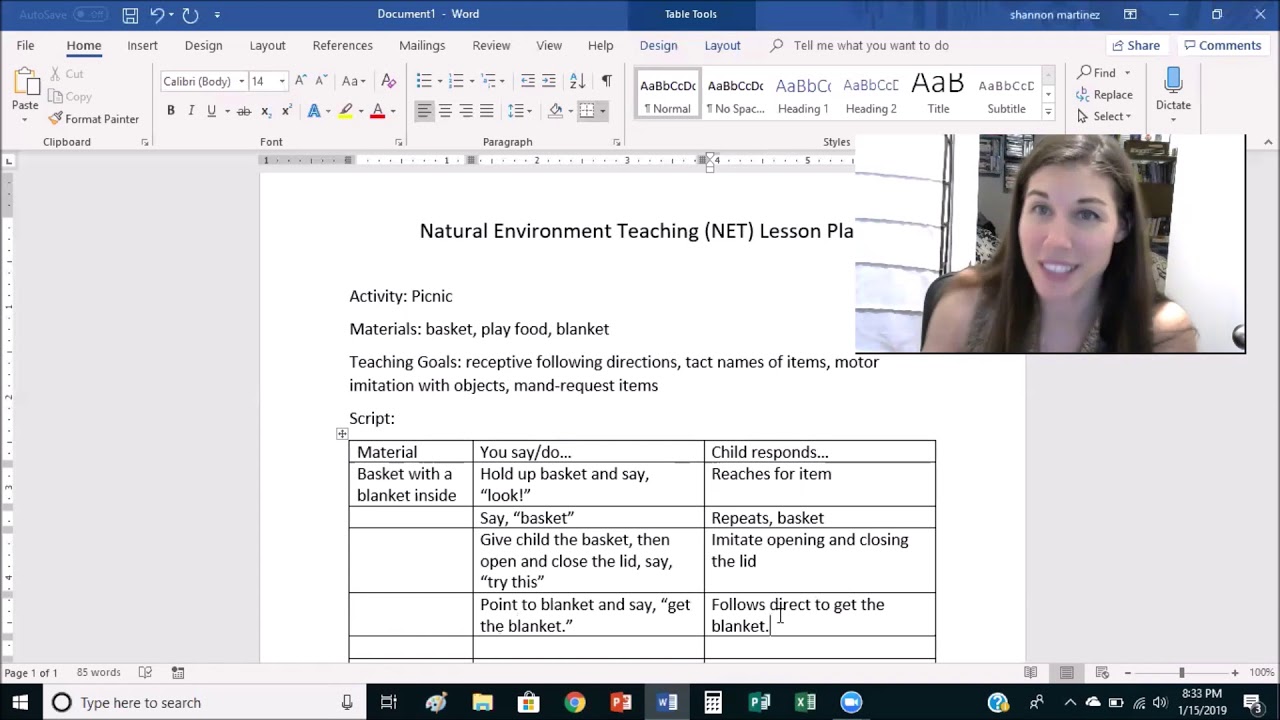Click Sort A-Z icon
This screenshot has width=1280, height=720.
coord(577,81)
